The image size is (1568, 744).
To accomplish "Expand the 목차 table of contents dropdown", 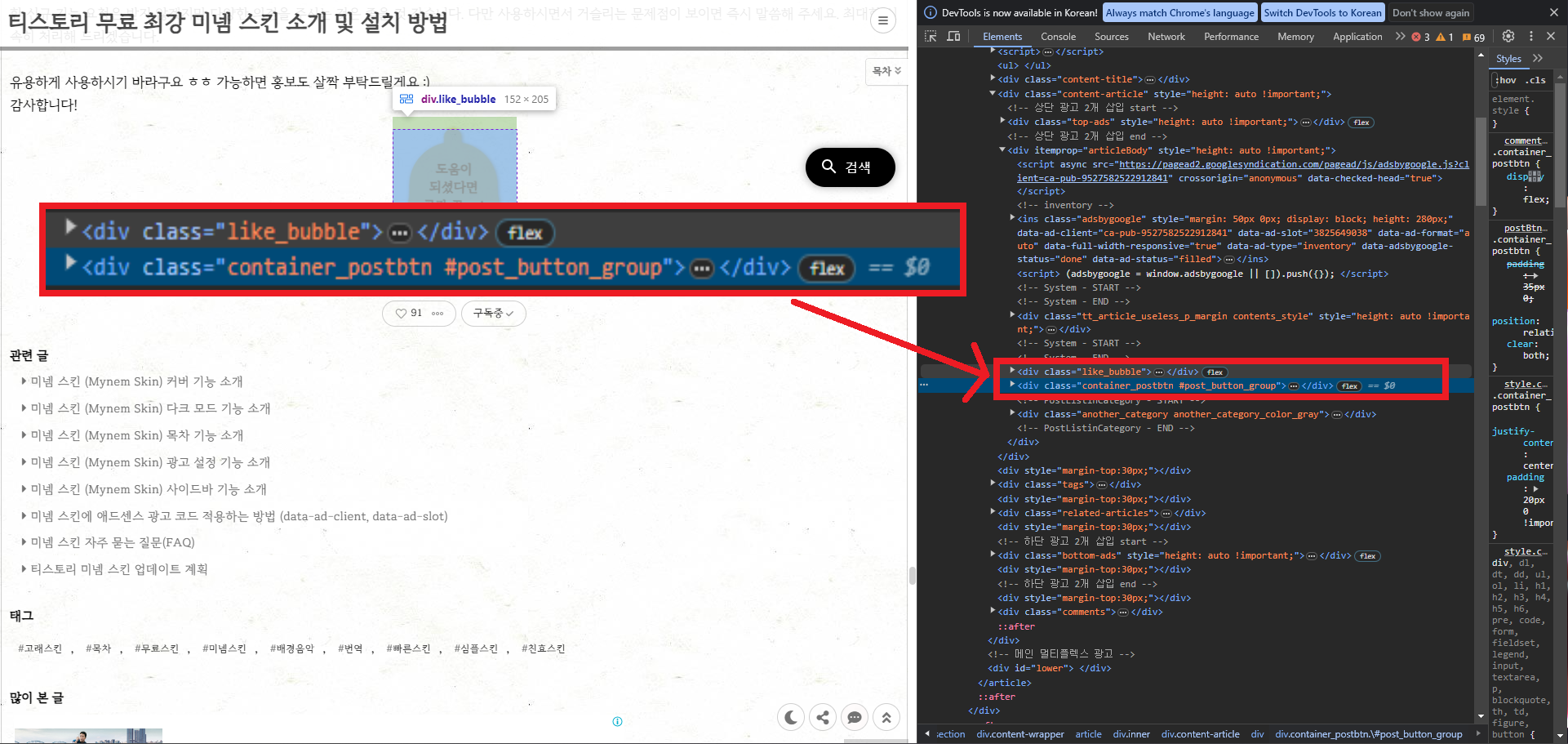I will (886, 71).
